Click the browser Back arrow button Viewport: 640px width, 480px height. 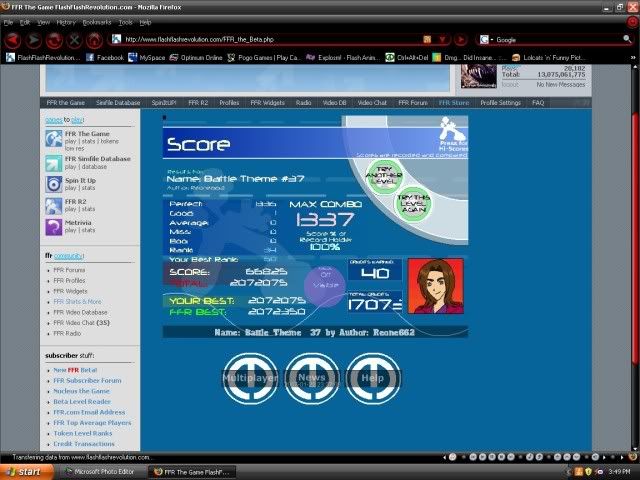13,40
